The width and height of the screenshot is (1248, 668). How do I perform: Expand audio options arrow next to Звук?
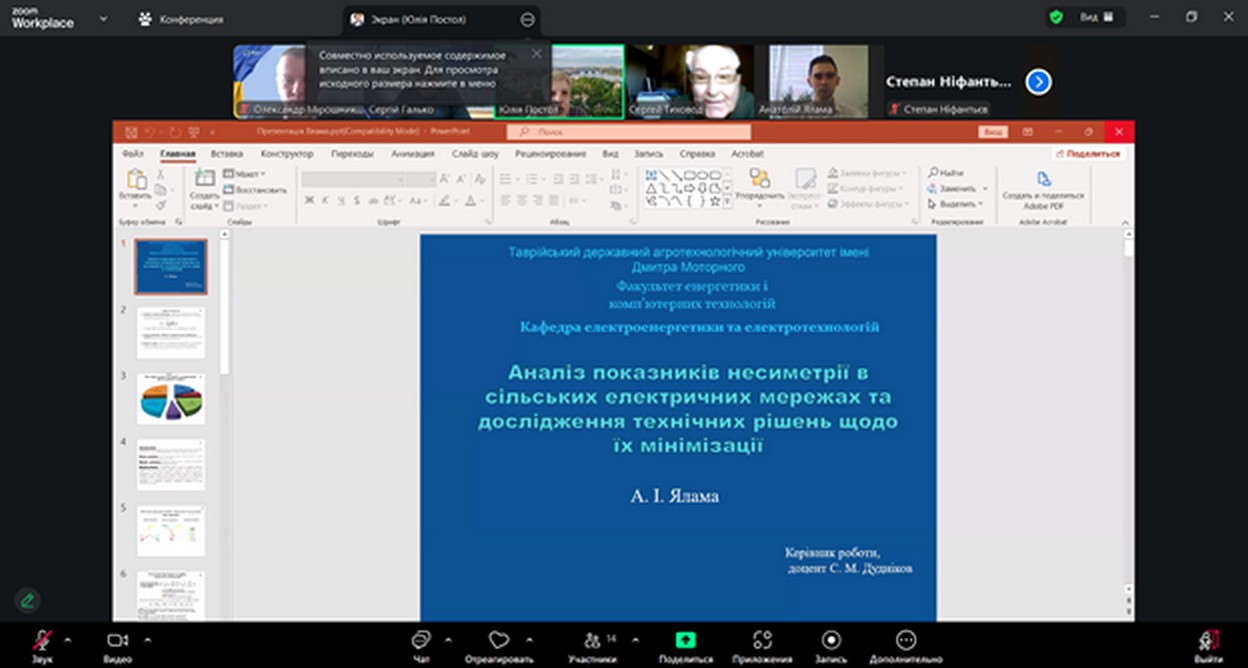coord(68,639)
